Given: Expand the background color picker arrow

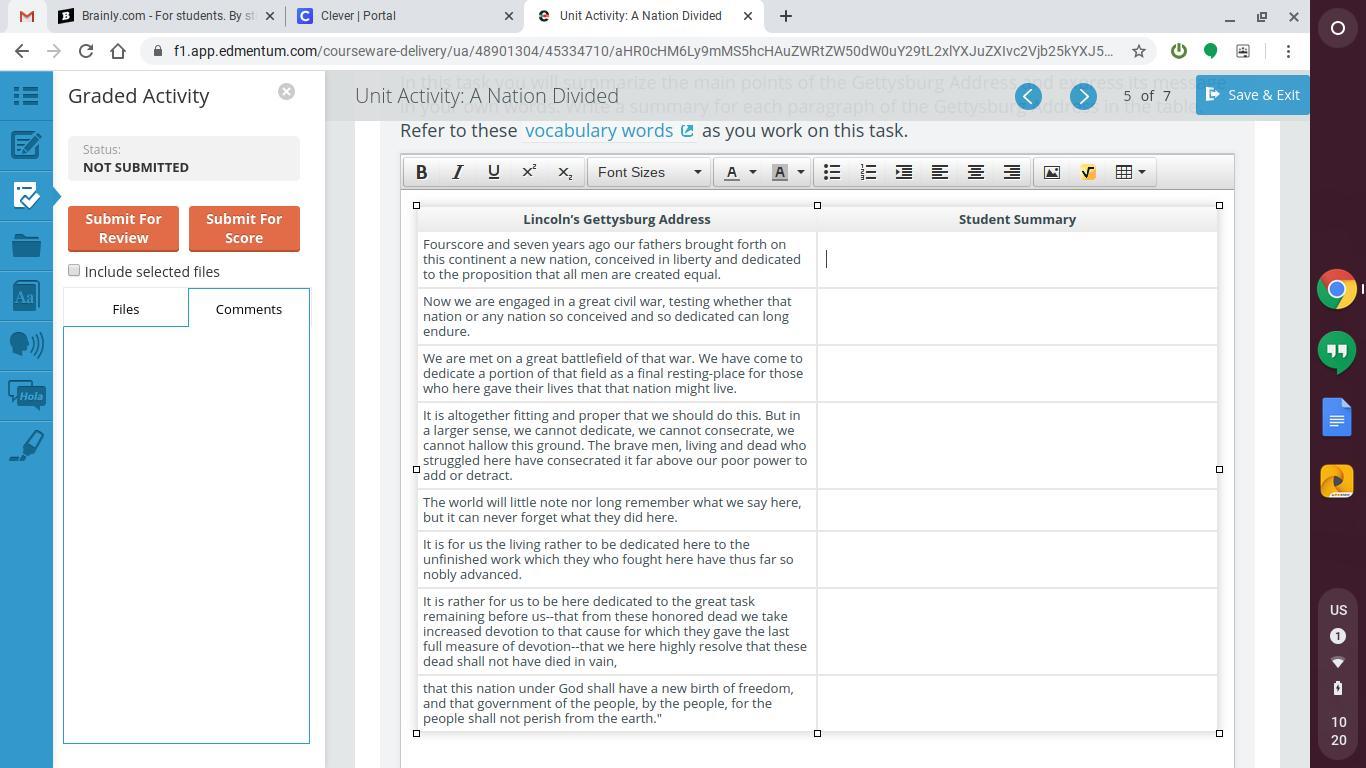Looking at the screenshot, I should [x=801, y=172].
